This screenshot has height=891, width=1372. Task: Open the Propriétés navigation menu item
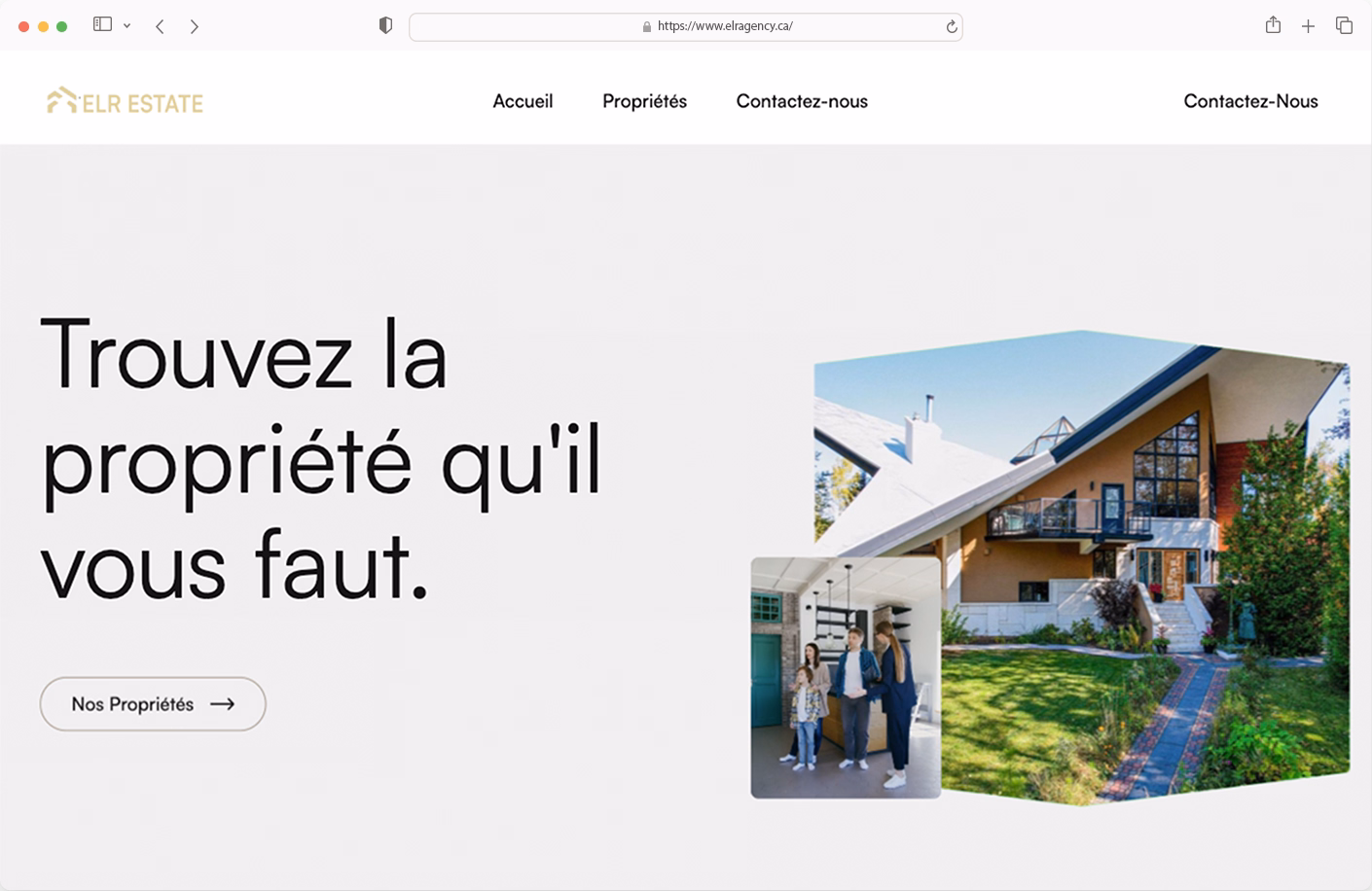point(644,100)
